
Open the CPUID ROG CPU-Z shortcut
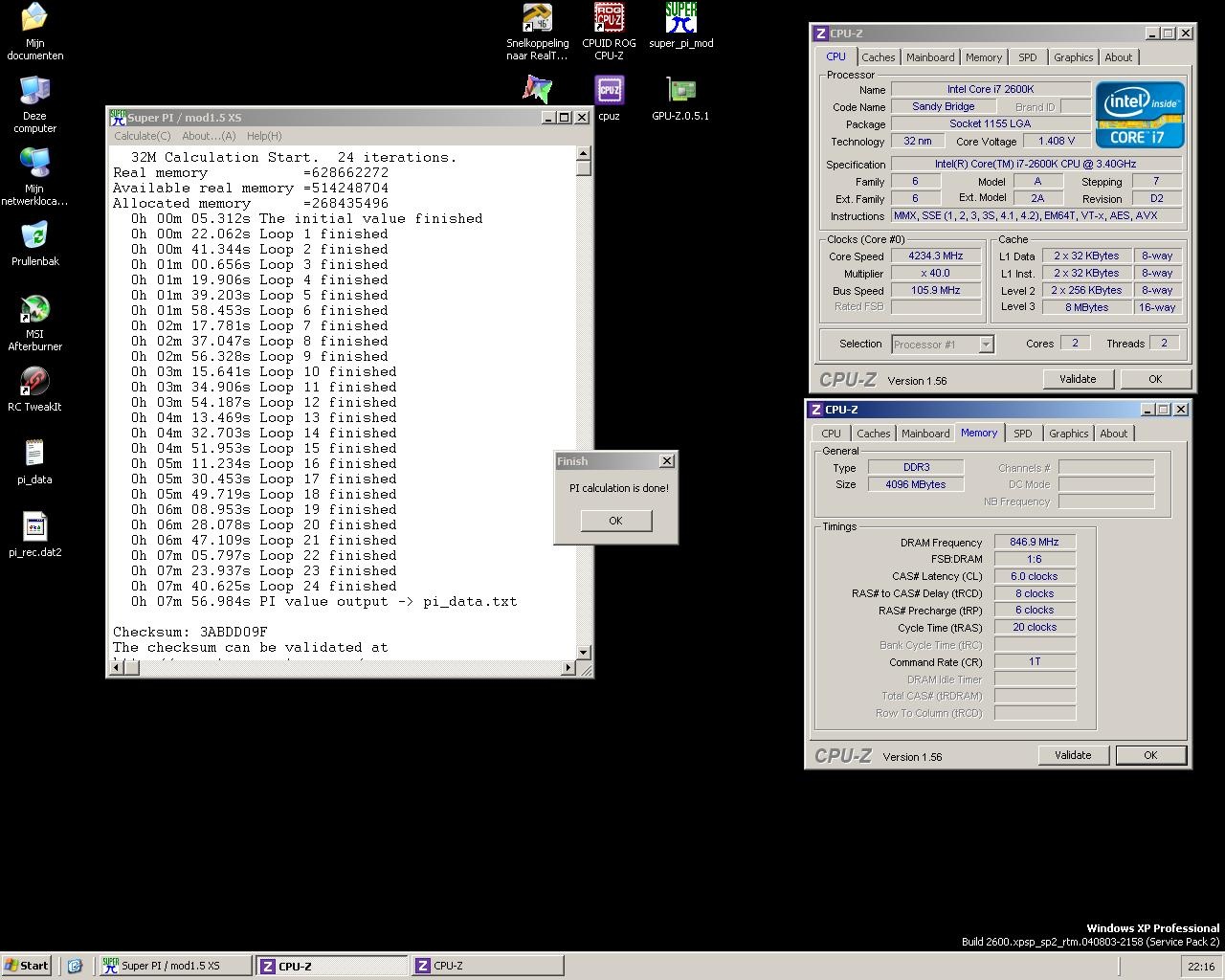coord(609,18)
